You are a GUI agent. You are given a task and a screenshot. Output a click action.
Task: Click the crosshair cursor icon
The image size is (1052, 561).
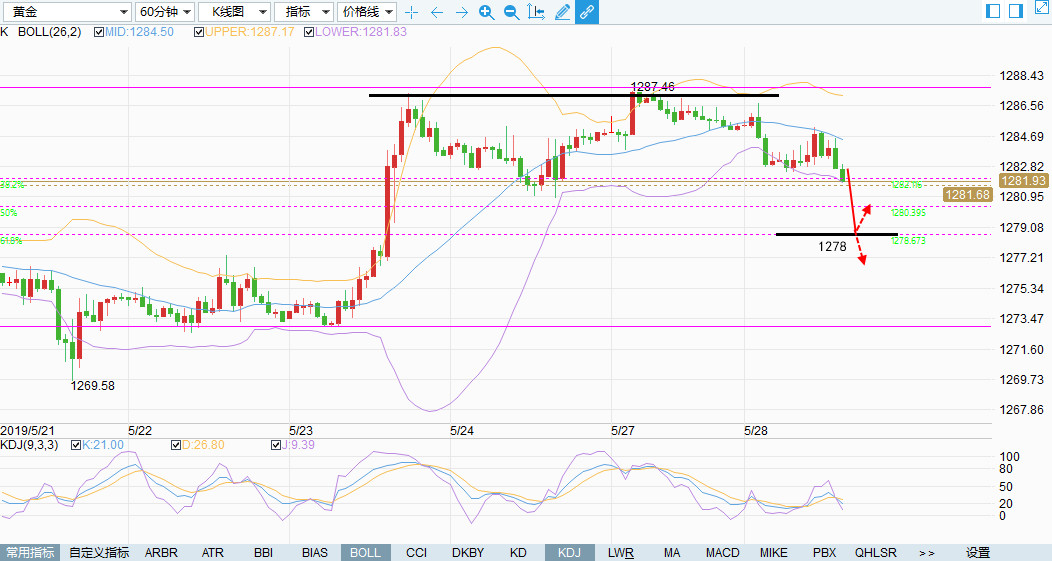coord(411,12)
